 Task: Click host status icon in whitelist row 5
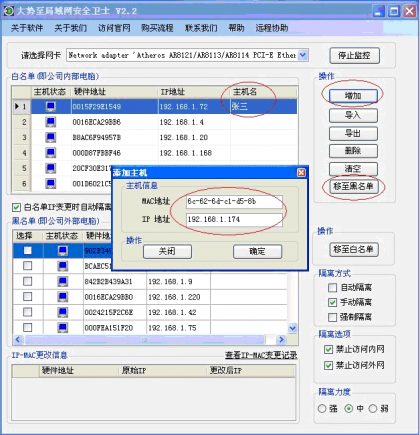click(51, 168)
